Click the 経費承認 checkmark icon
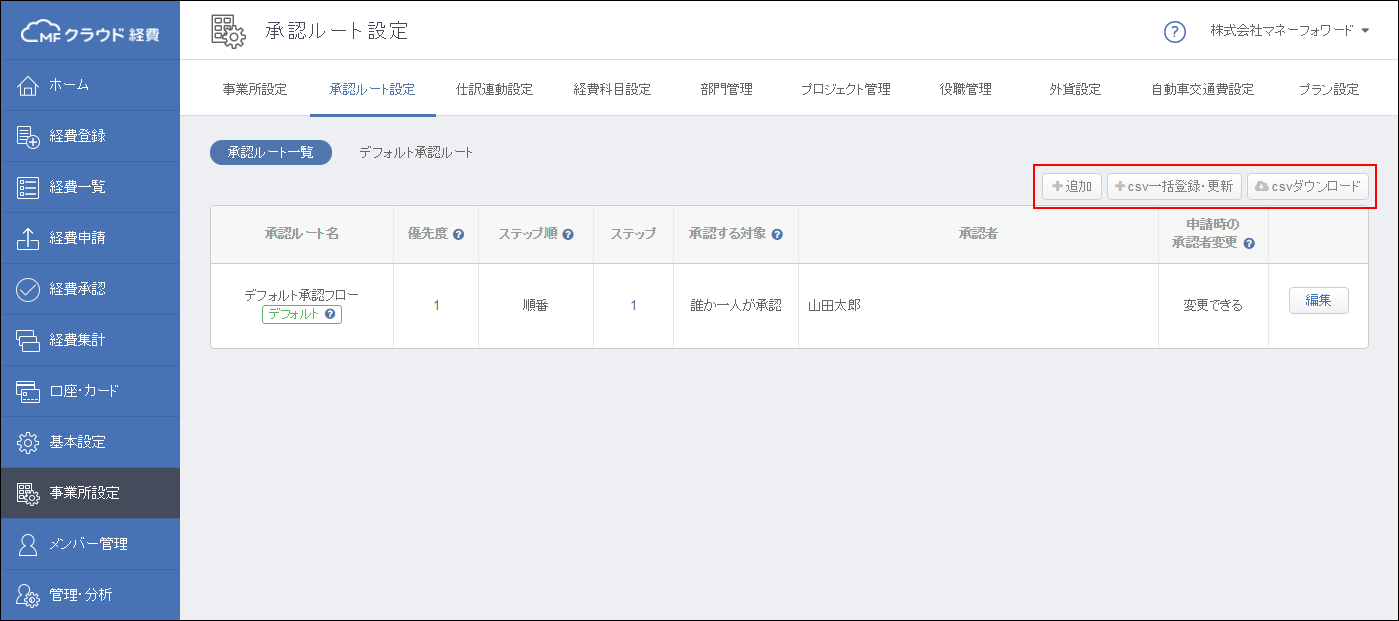 tap(28, 289)
